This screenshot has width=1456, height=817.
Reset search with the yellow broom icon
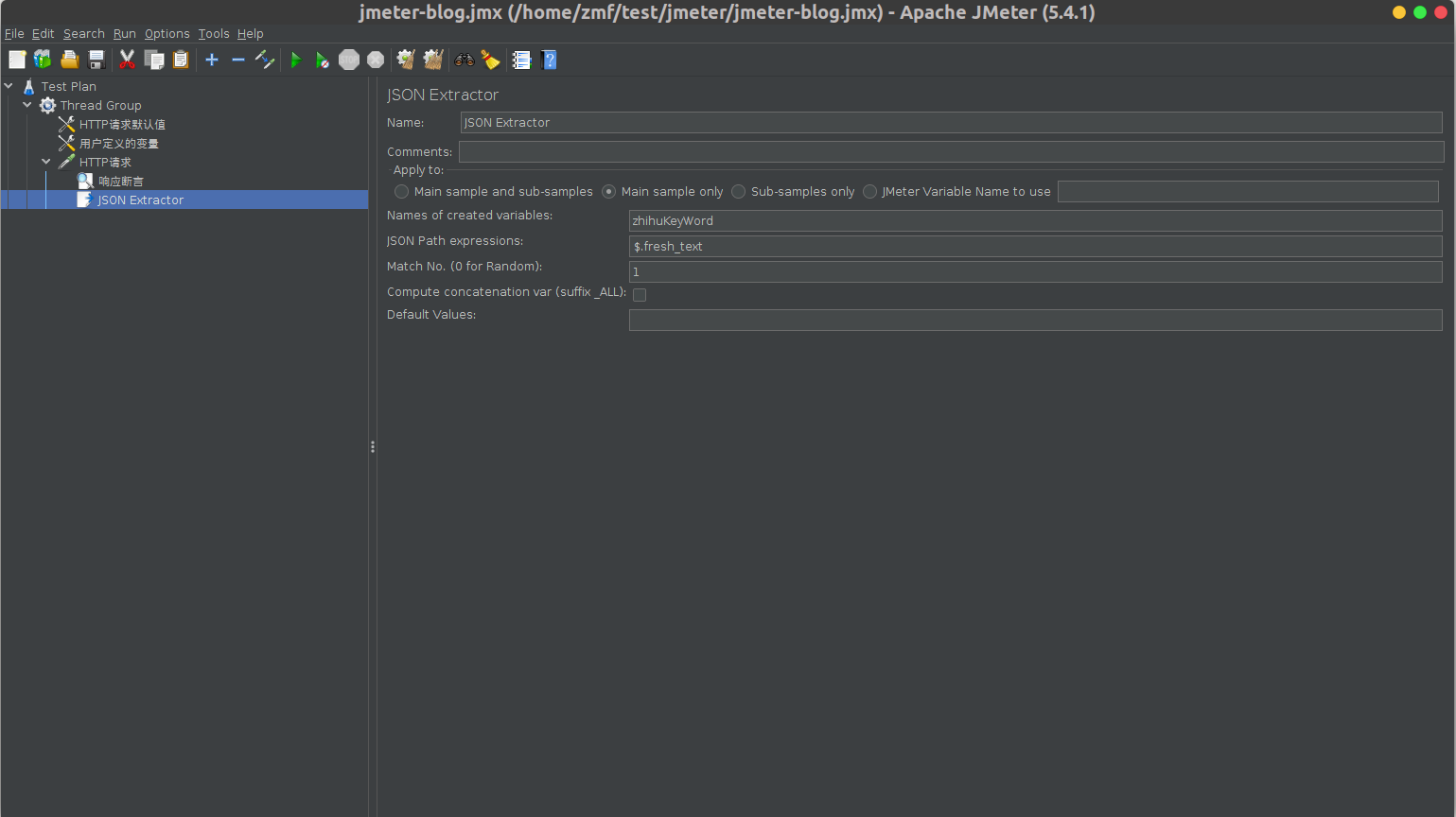490,60
